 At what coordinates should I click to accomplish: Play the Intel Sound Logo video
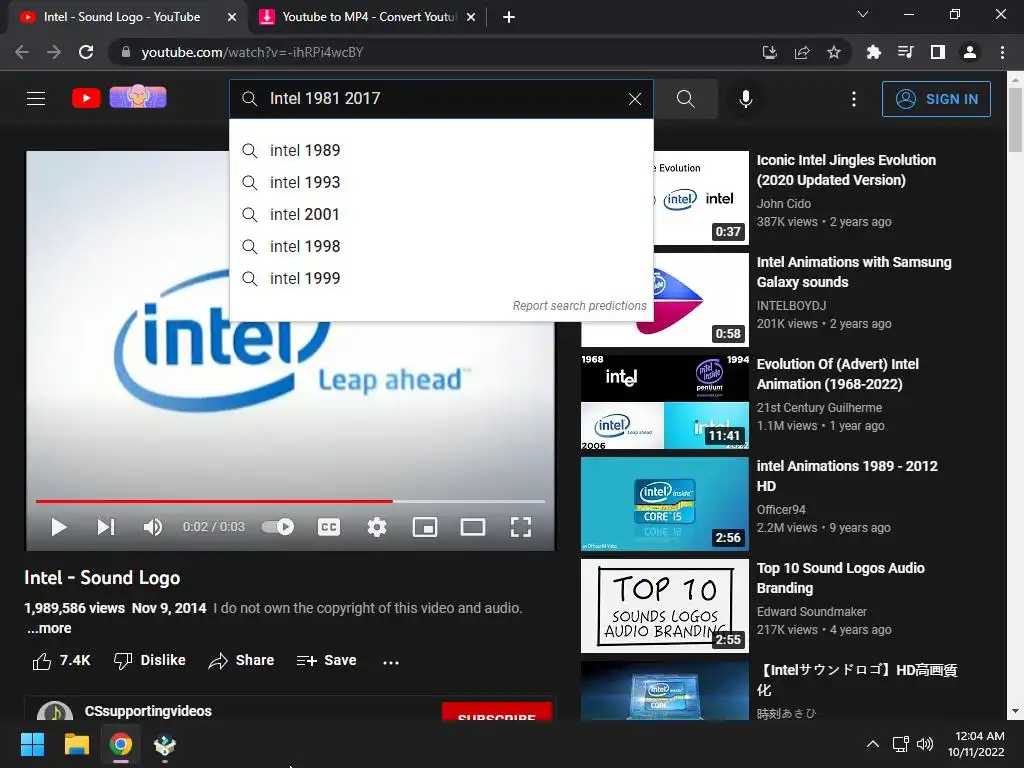click(59, 527)
